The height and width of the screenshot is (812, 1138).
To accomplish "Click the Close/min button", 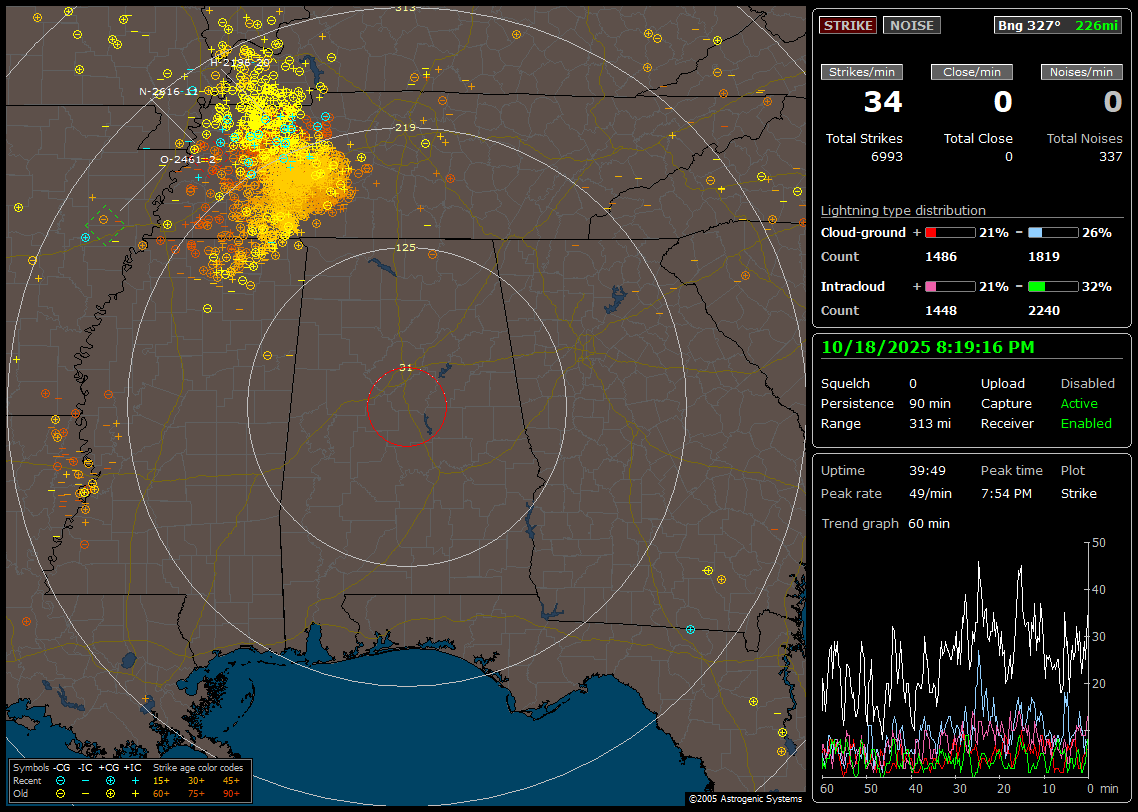I will 972,72.
